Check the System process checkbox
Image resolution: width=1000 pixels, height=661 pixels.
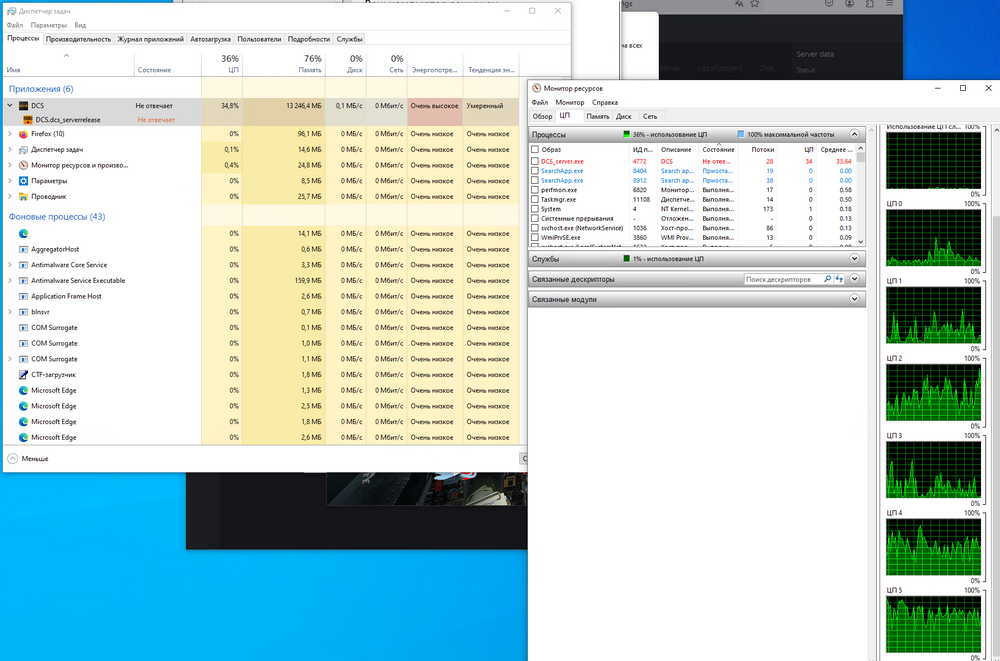[x=535, y=209]
